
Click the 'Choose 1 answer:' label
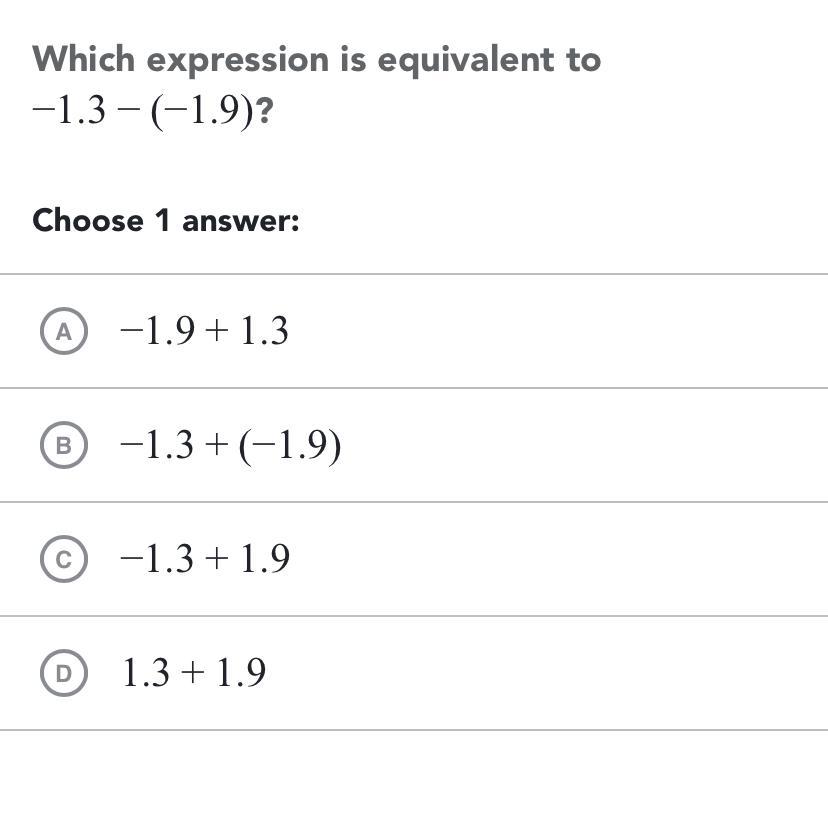(166, 220)
